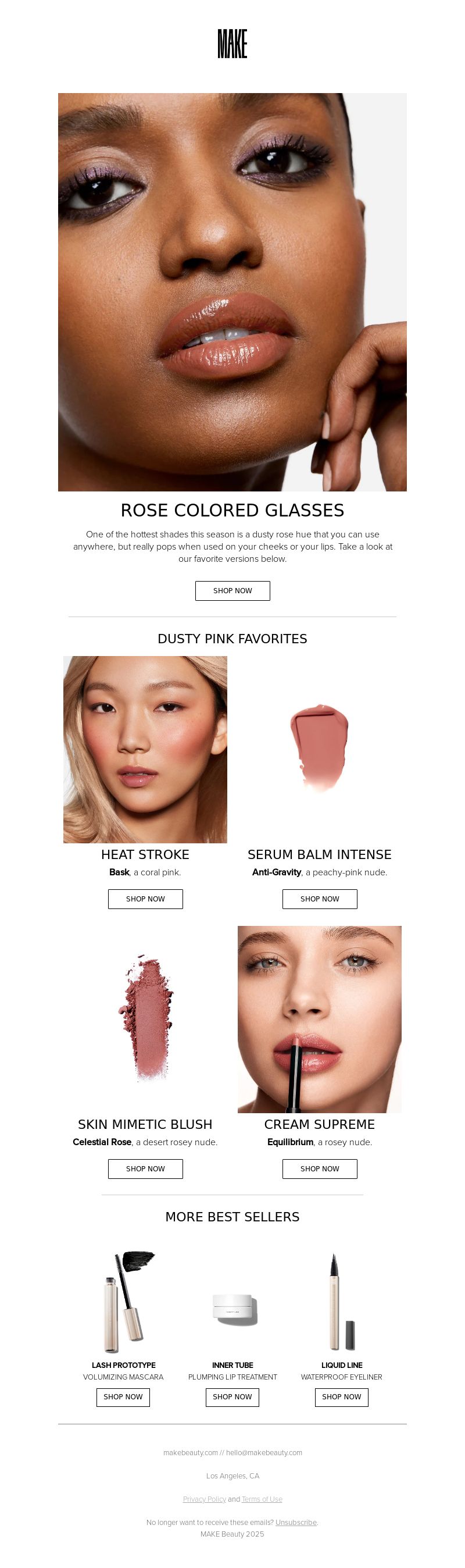The image size is (465, 1568).
Task: Shop now for Heat Stroke blush
Action: click(x=145, y=899)
